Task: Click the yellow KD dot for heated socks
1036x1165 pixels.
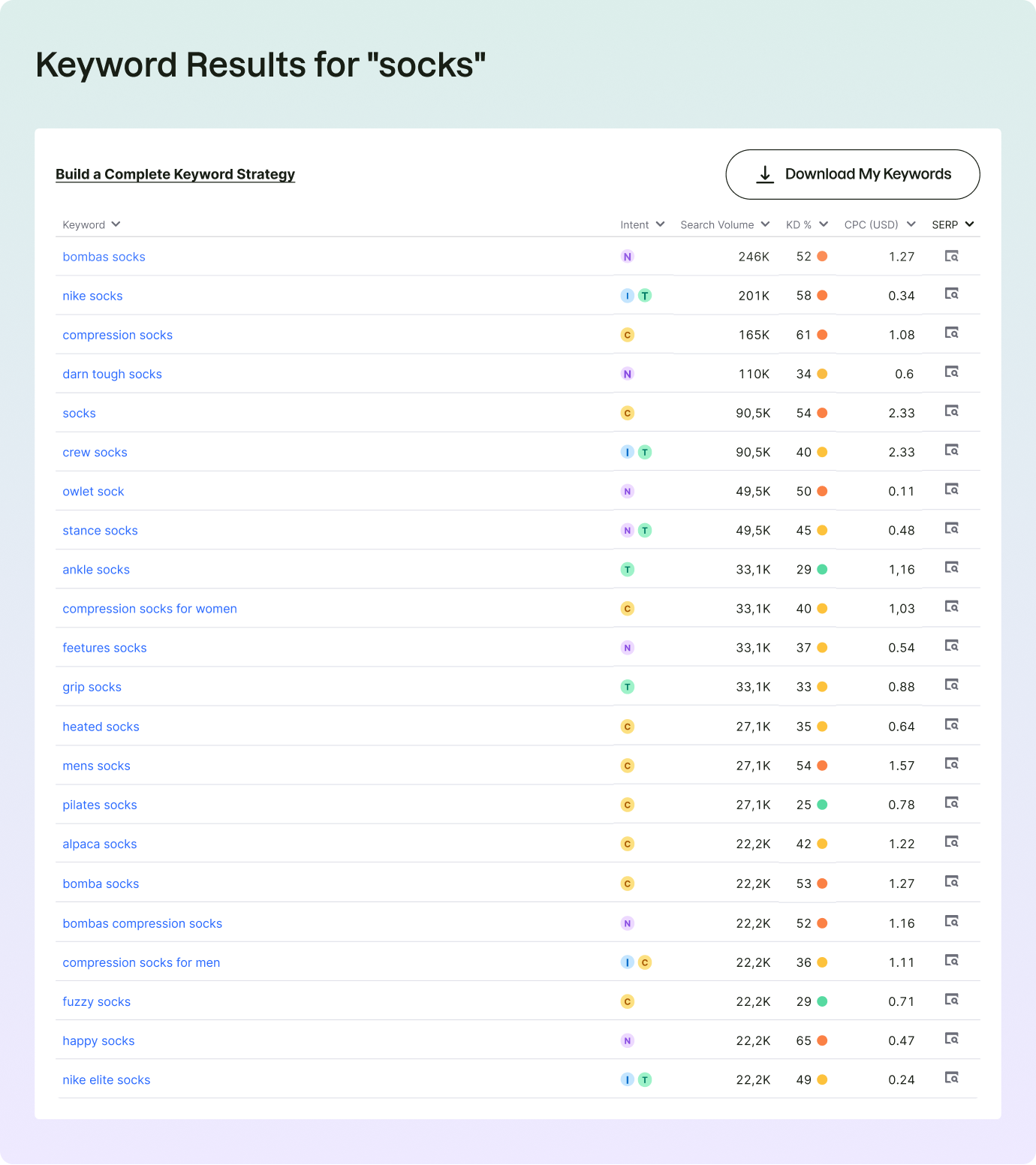Action: [x=822, y=727]
